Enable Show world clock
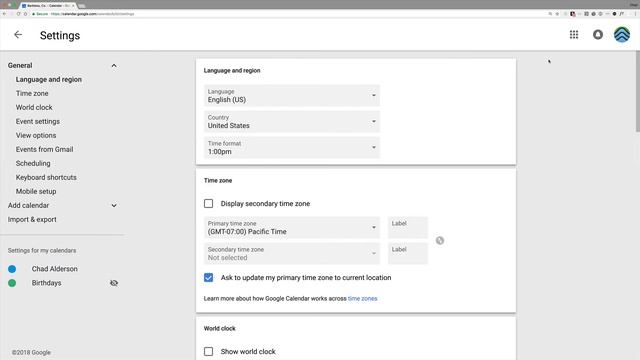Screen dimensions: 640x360 pos(208,351)
